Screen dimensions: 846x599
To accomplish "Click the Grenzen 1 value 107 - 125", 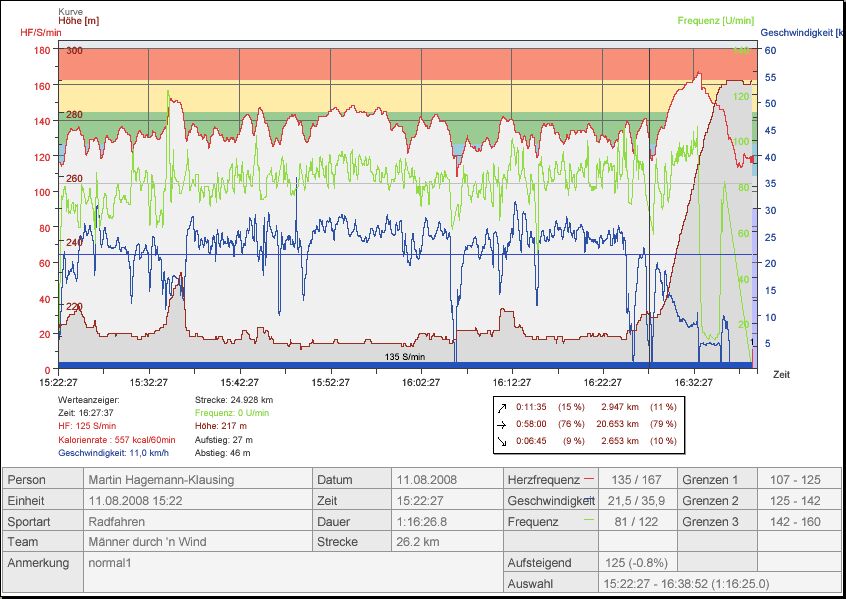I will point(795,480).
